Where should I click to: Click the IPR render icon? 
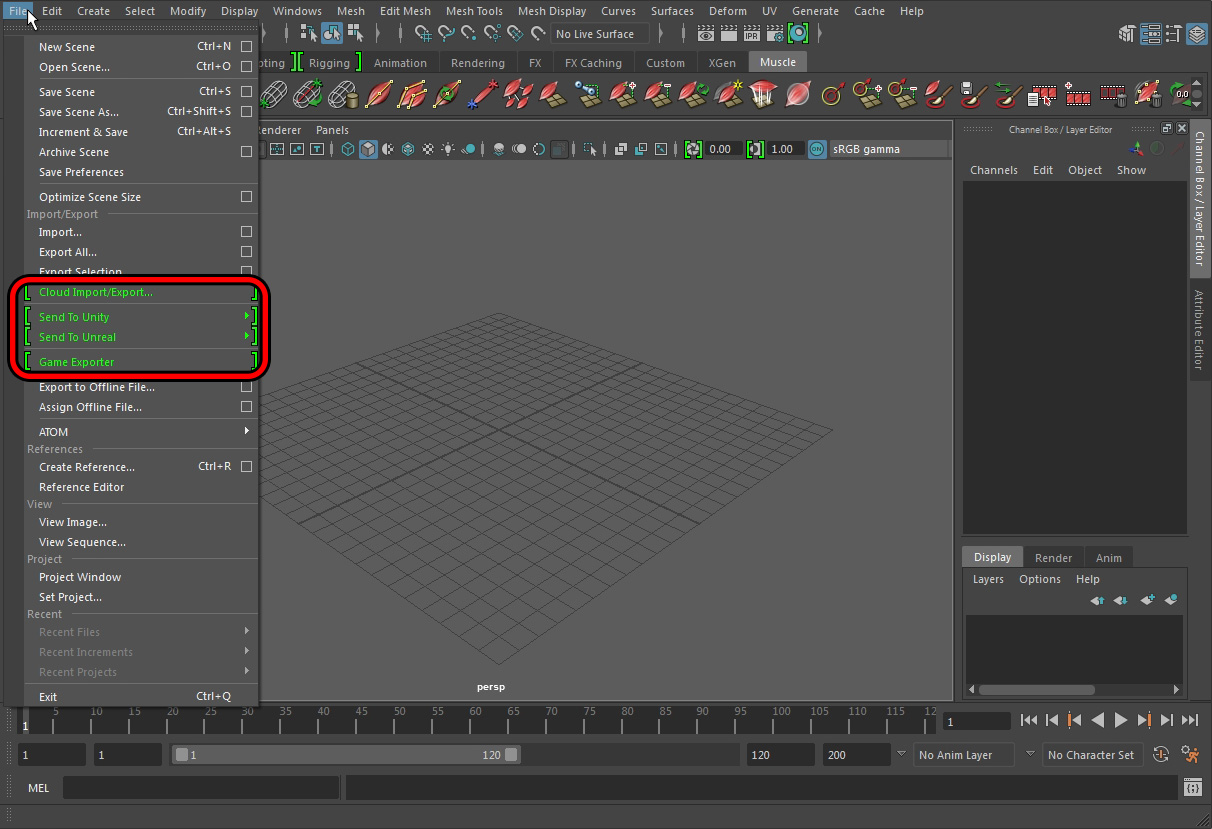point(751,34)
